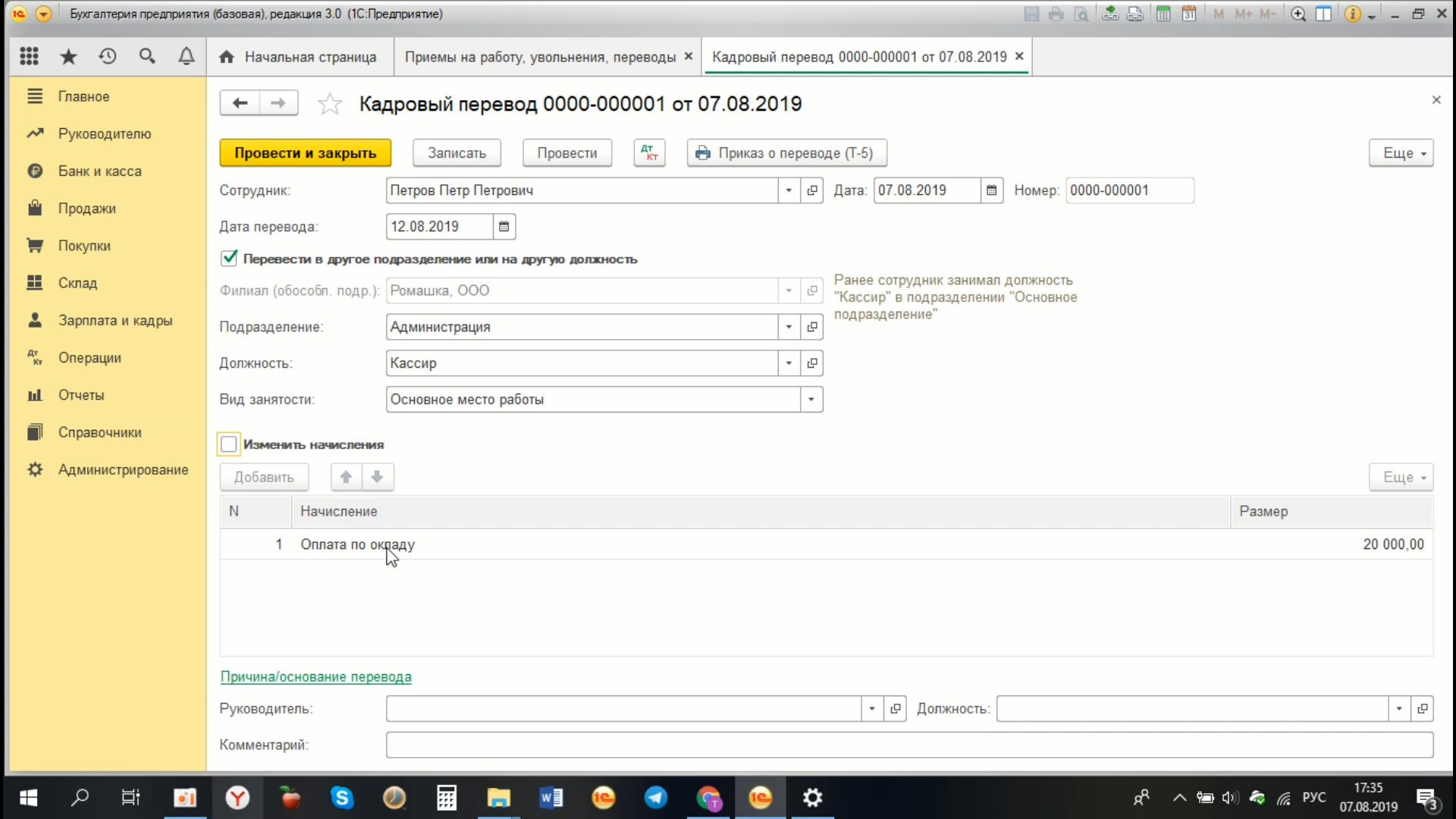Navigate back with left arrow button
The width and height of the screenshot is (1456, 819).
click(240, 103)
